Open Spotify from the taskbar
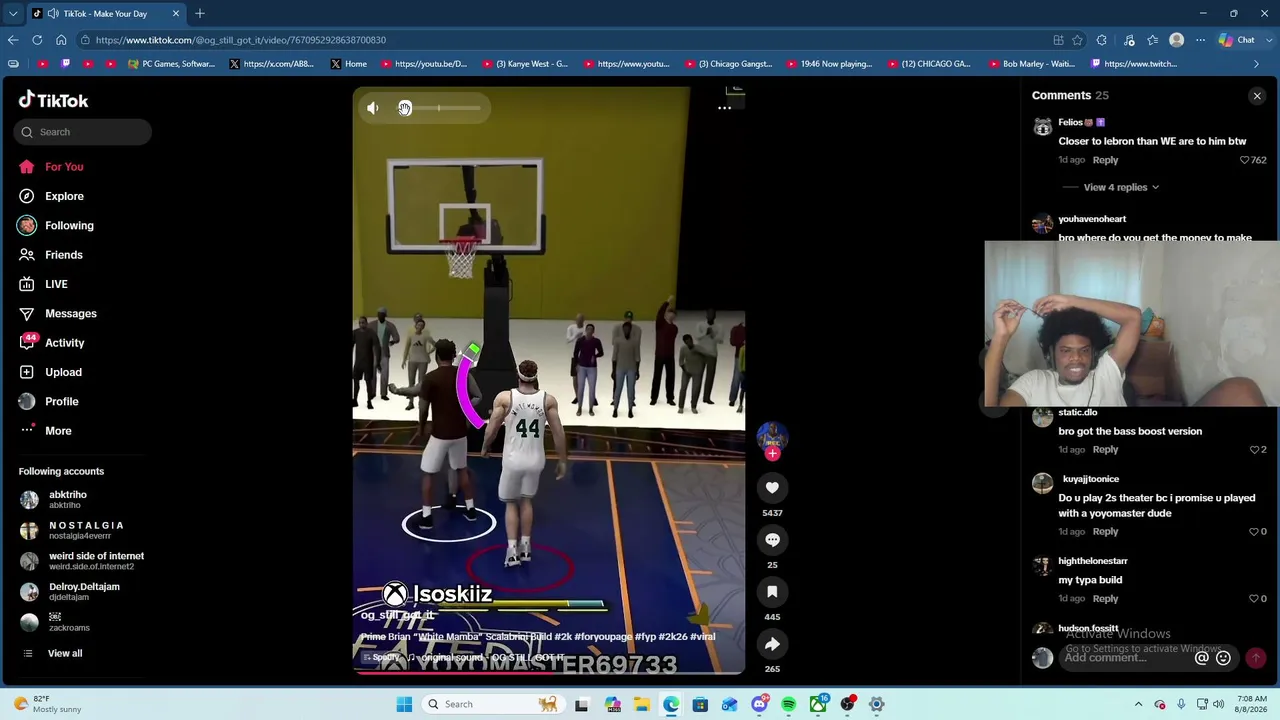Viewport: 1280px width, 720px height. click(x=788, y=704)
